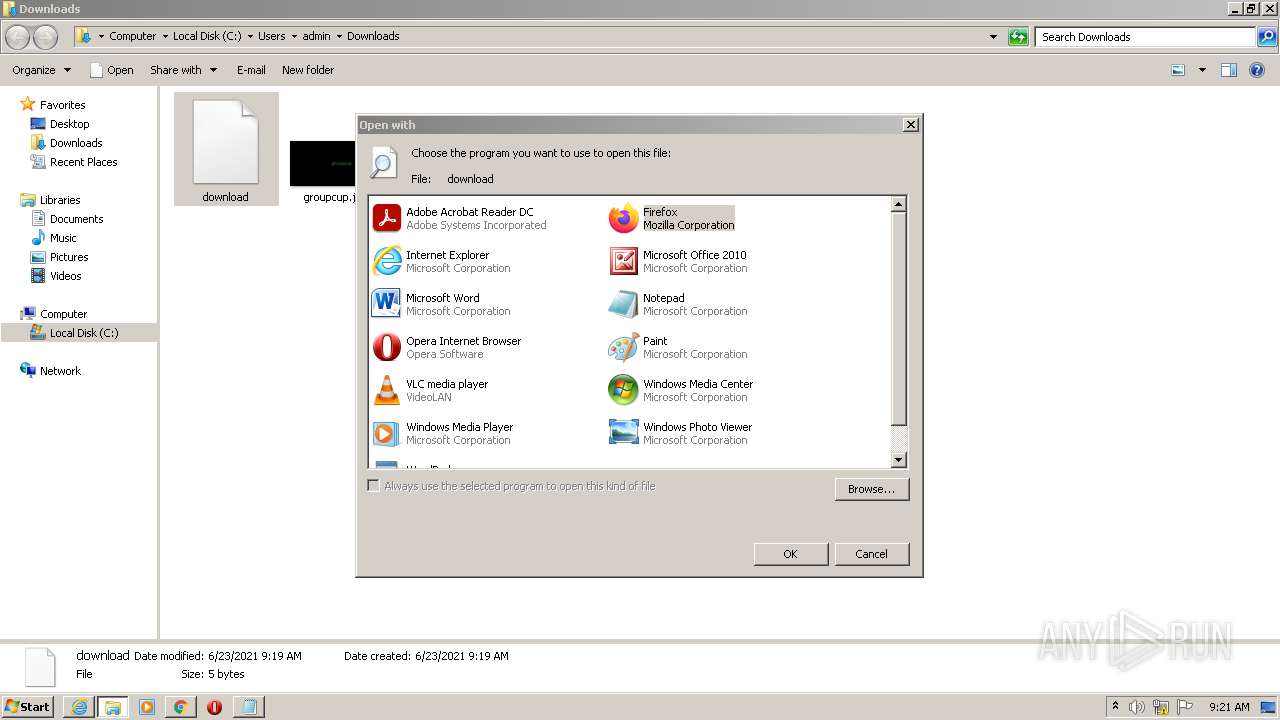Image resolution: width=1280 pixels, height=720 pixels.
Task: Show the preview pane icon
Action: 1229,70
